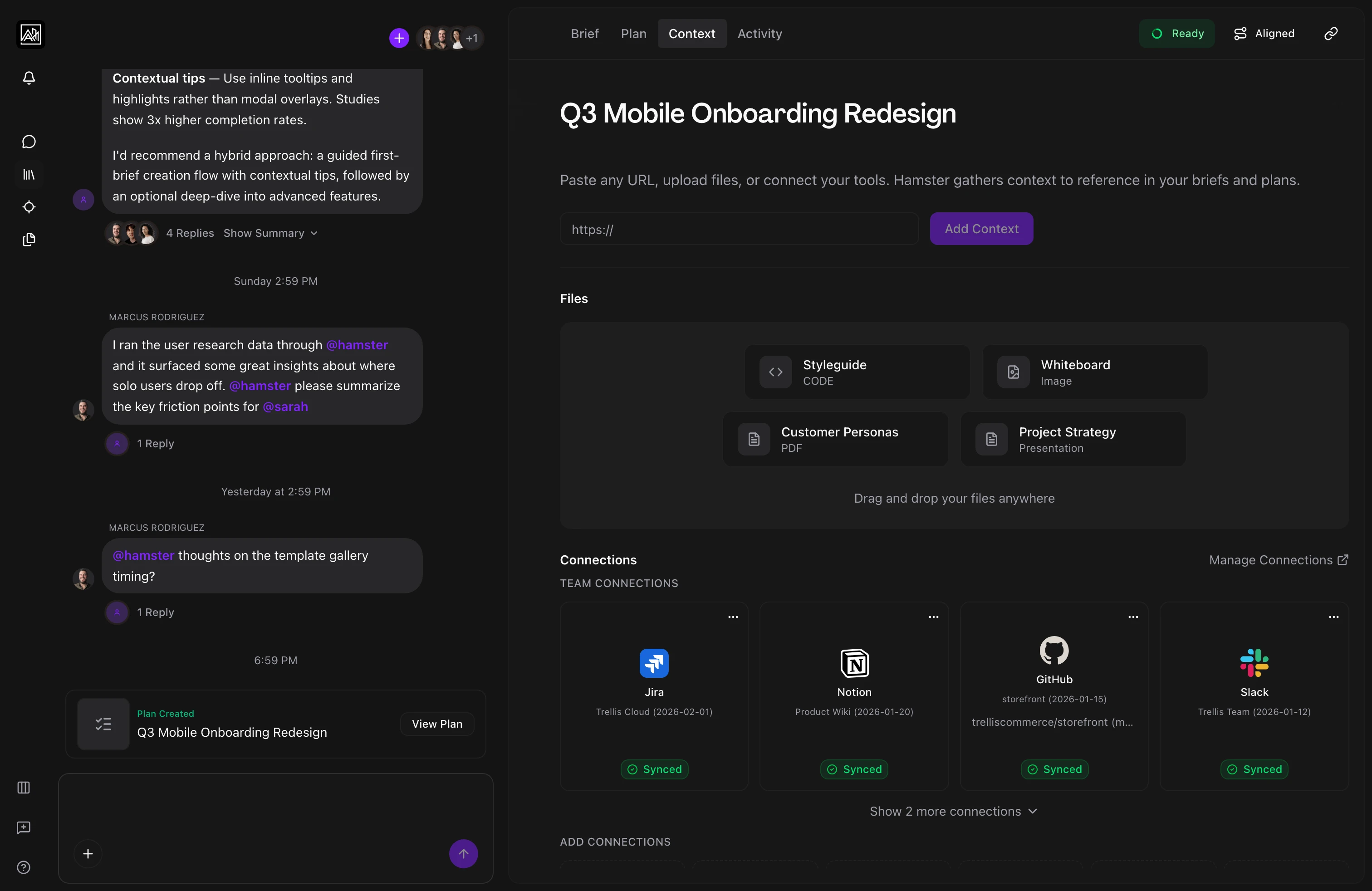
Task: Open the chat bubble sidebar icon
Action: (x=29, y=142)
